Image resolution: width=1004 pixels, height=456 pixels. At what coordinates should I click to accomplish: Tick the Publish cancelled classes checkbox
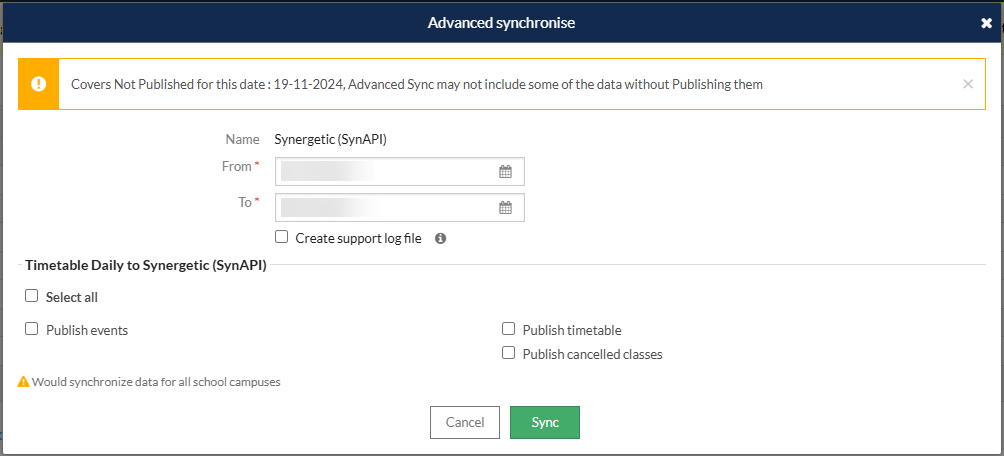tap(508, 353)
